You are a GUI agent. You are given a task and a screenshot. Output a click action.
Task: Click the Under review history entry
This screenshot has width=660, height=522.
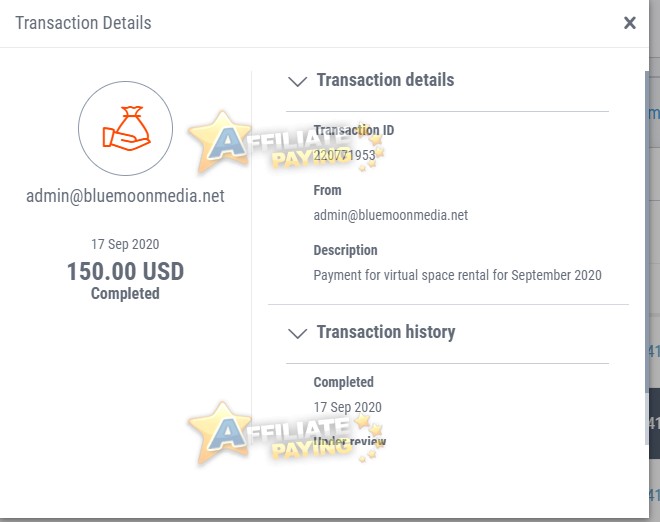click(x=349, y=441)
